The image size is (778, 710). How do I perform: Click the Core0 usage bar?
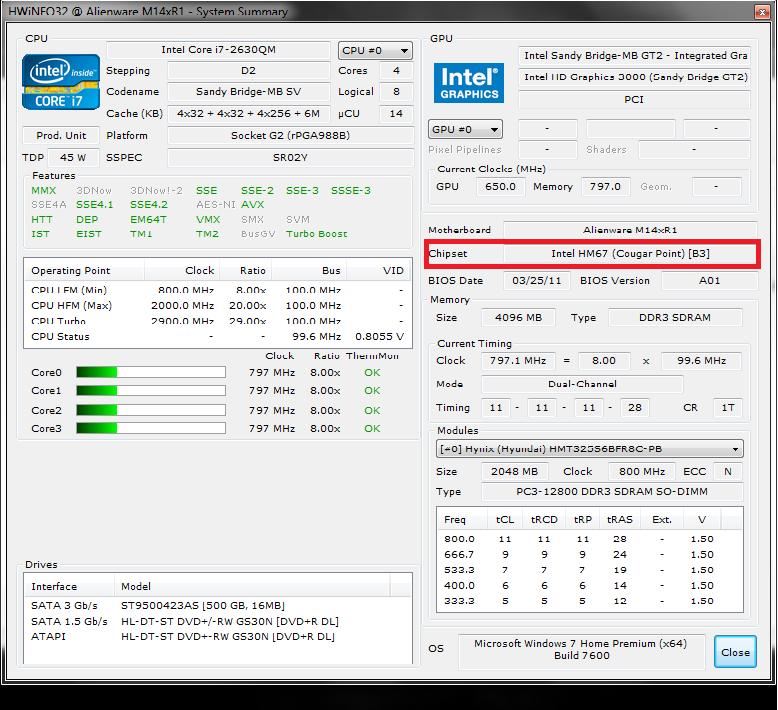coord(150,373)
